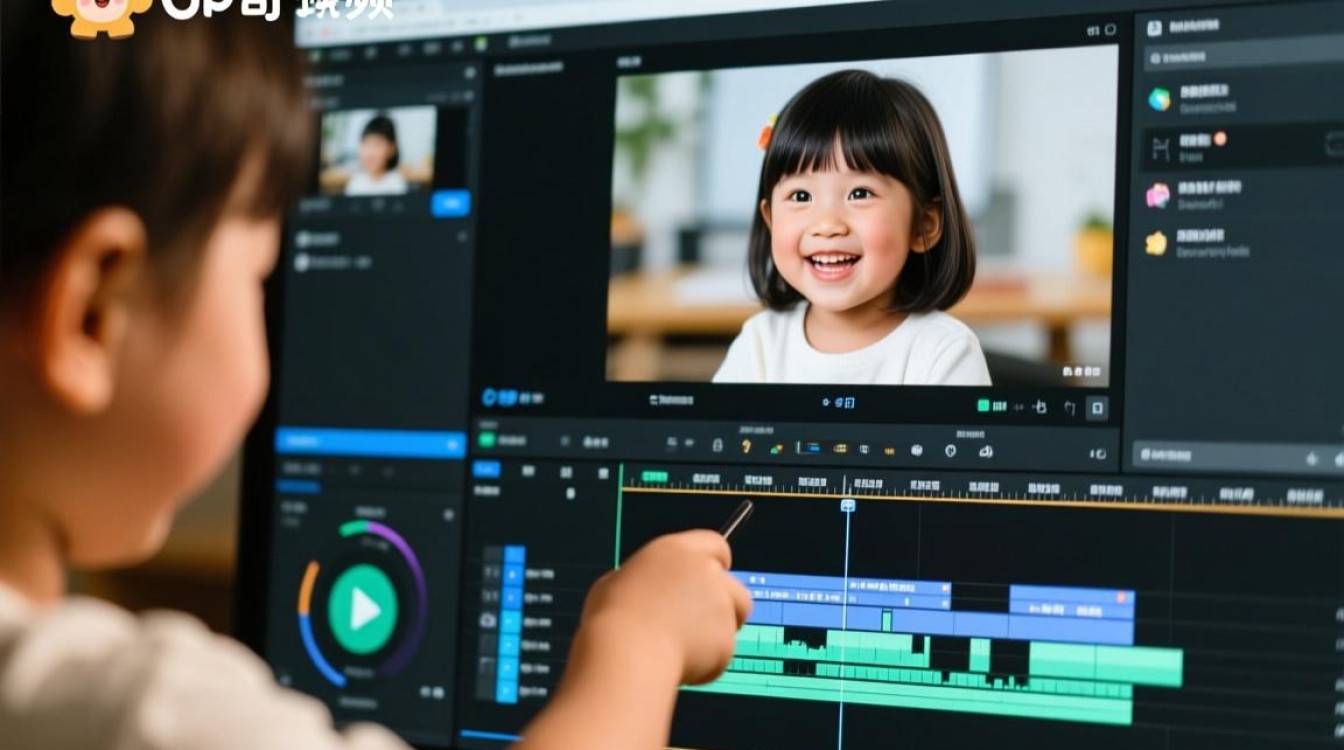This screenshot has height=750, width=1344.
Task: Choose the yellow icon item in the right panel
Action: [x=1156, y=243]
